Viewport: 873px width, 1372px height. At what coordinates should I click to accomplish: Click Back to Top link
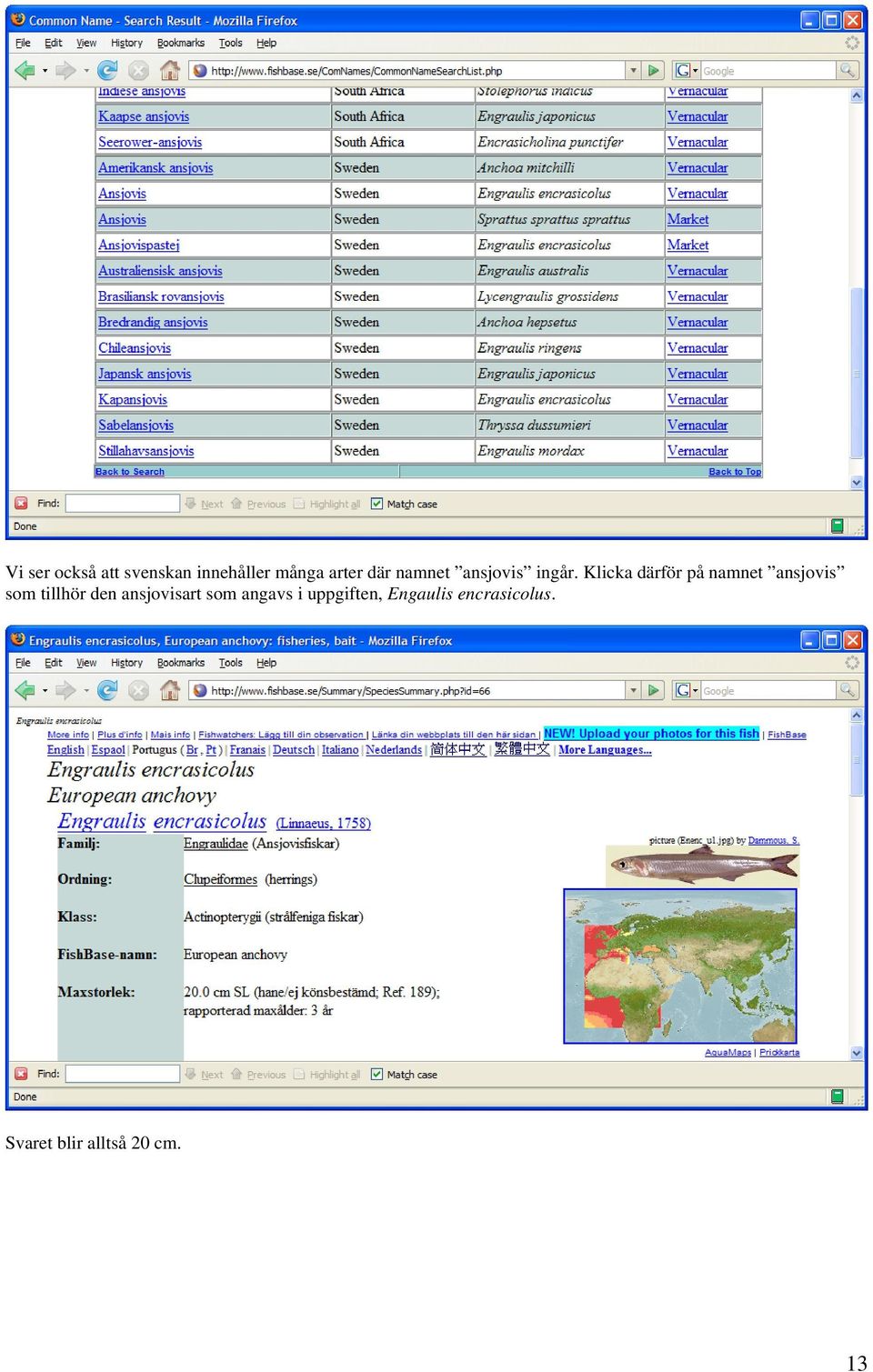735,472
